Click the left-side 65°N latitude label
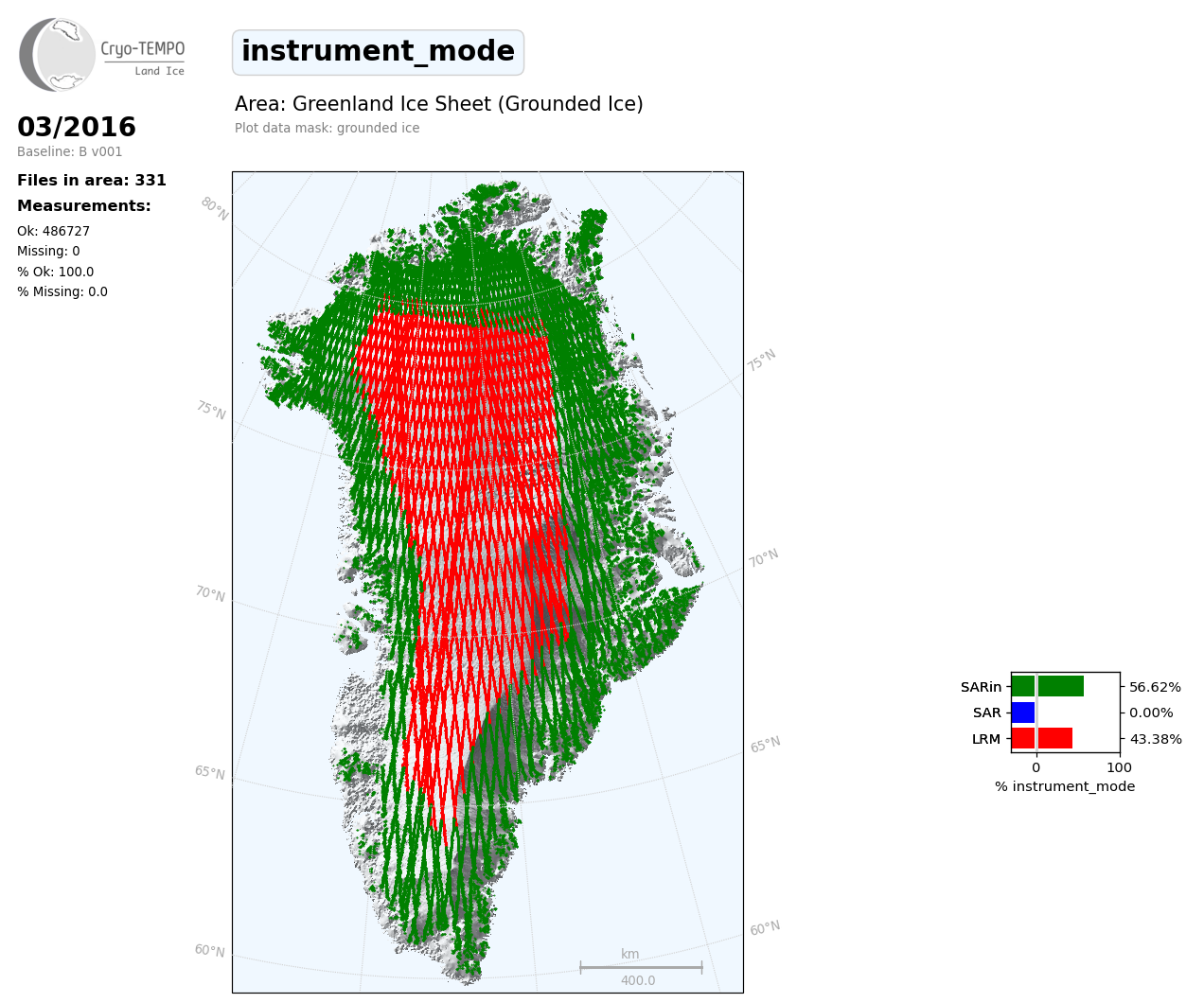Screen dimensions: 1204x1003 click(x=210, y=773)
